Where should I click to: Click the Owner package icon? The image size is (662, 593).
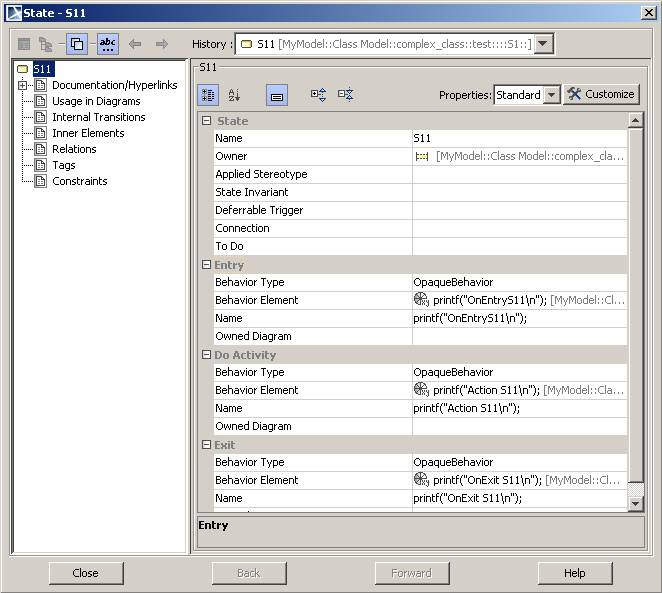[422, 156]
